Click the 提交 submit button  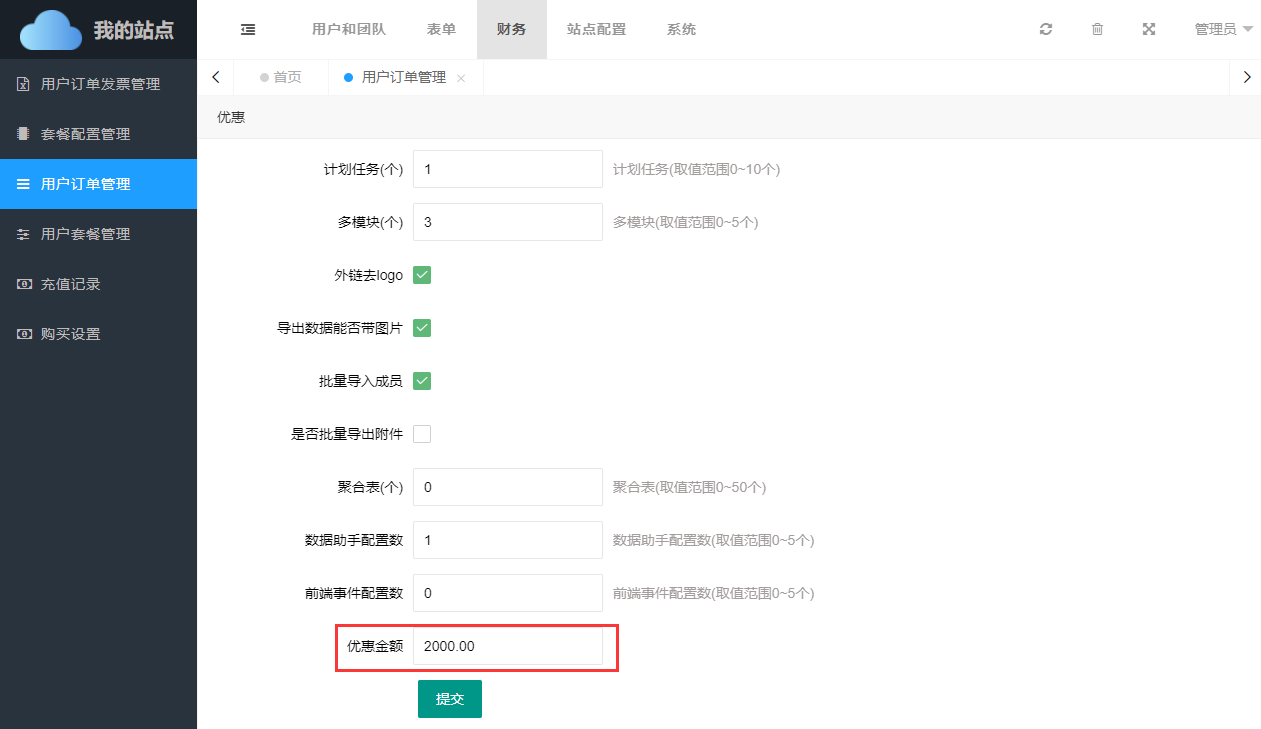(x=449, y=699)
